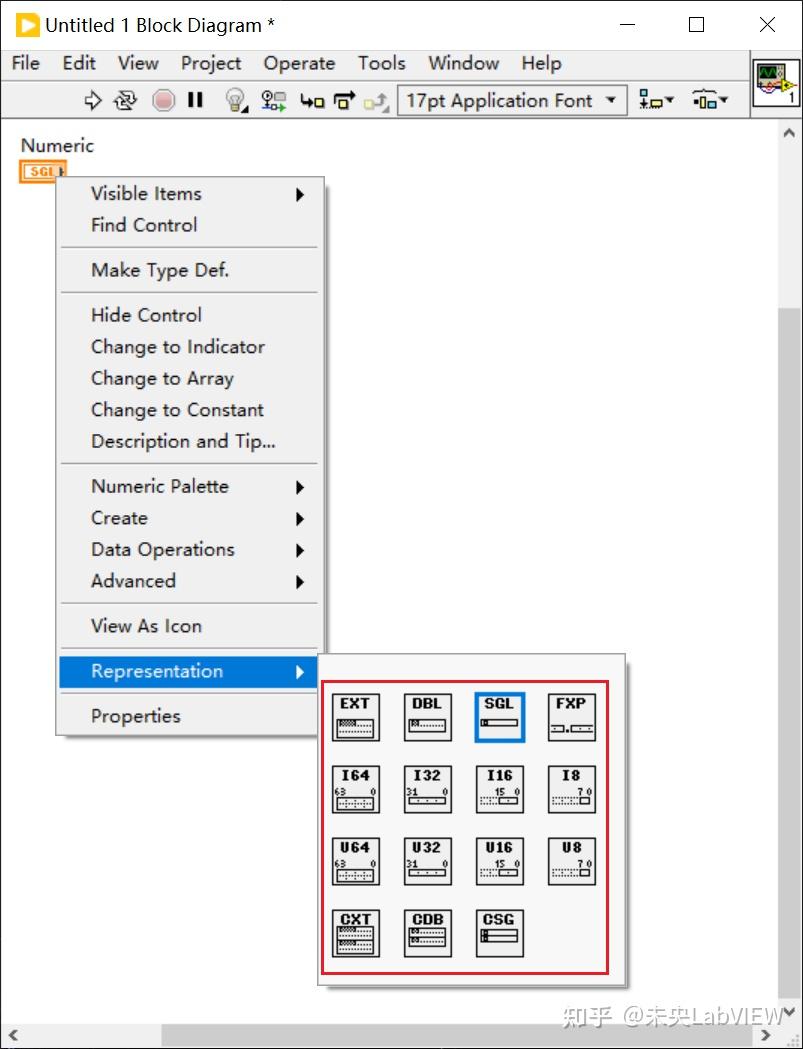Pick I32 signed integer representation
The height and width of the screenshot is (1049, 803).
coord(428,789)
